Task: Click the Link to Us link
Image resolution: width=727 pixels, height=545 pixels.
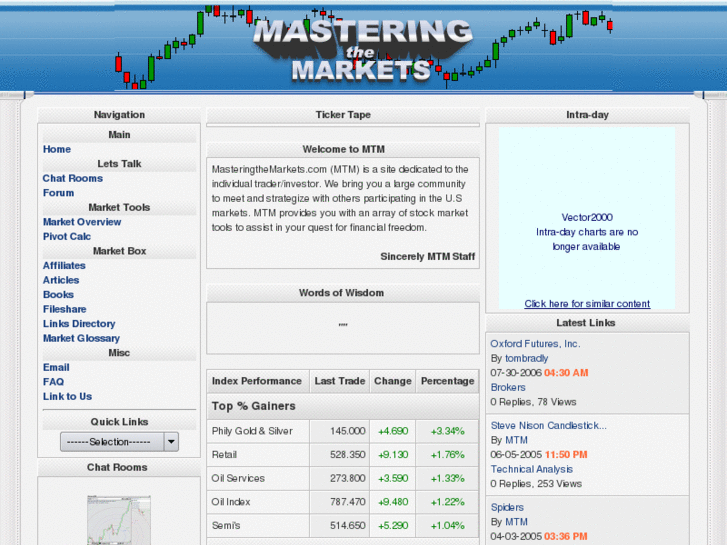Action: tap(68, 397)
